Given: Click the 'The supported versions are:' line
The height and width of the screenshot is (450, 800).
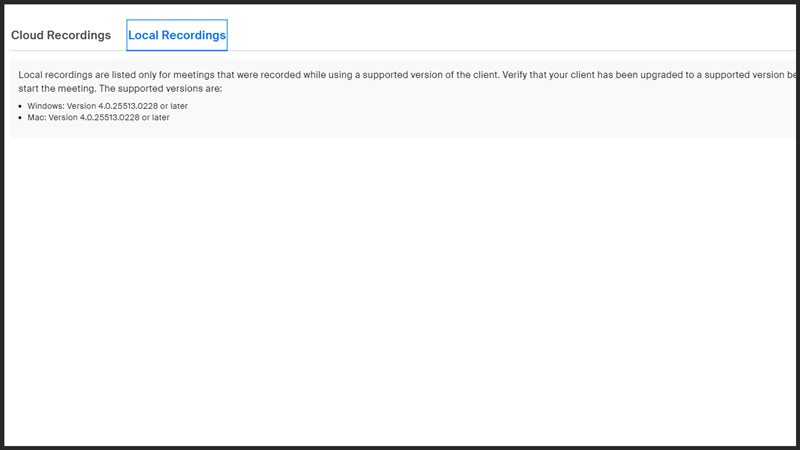Looking at the screenshot, I should point(160,89).
